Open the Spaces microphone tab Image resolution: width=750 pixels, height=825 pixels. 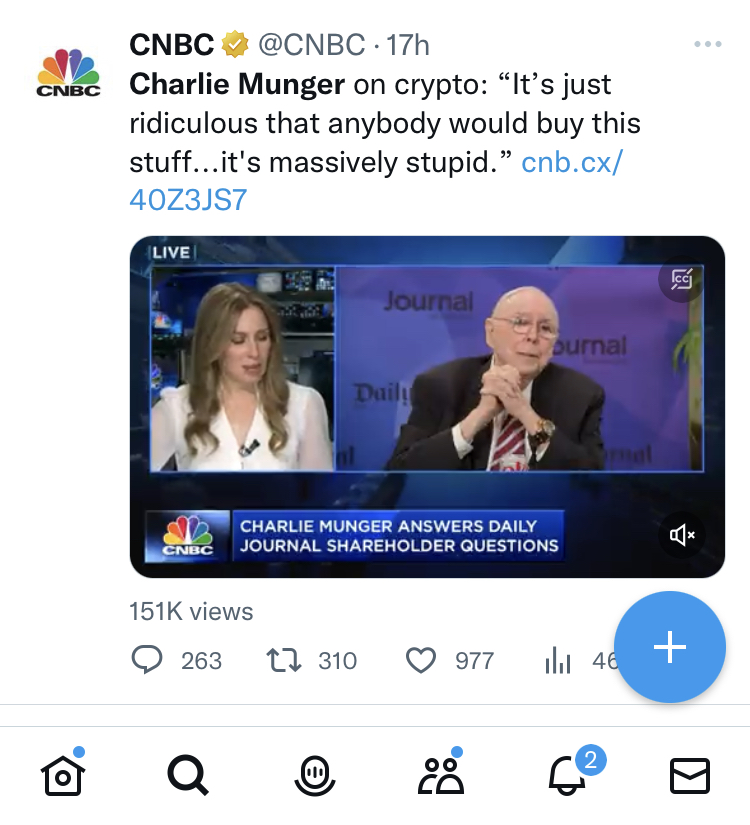coord(314,775)
